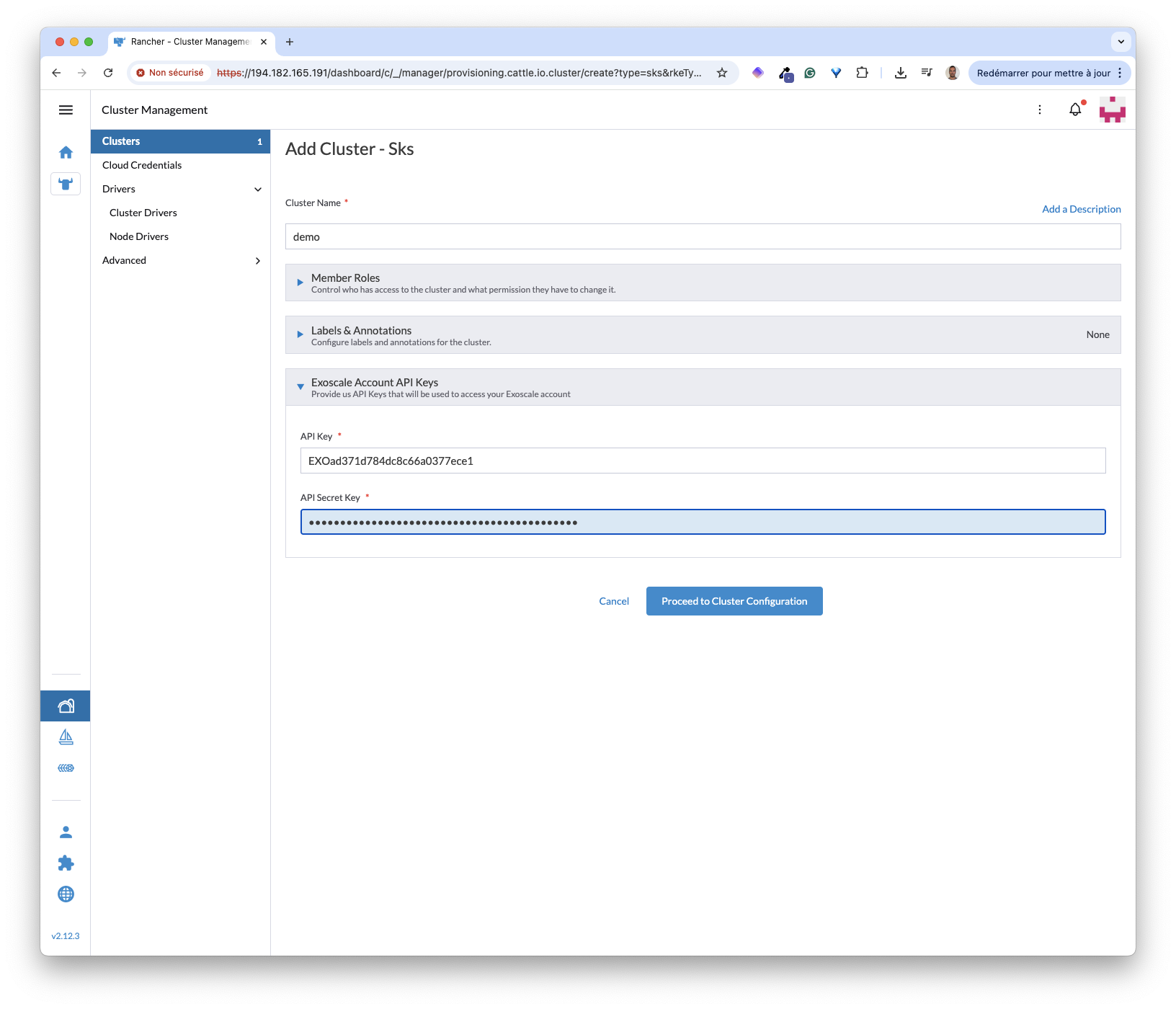Viewport: 1176px width, 1009px height.
Task: Open the user avatar menu
Action: pos(1112,110)
